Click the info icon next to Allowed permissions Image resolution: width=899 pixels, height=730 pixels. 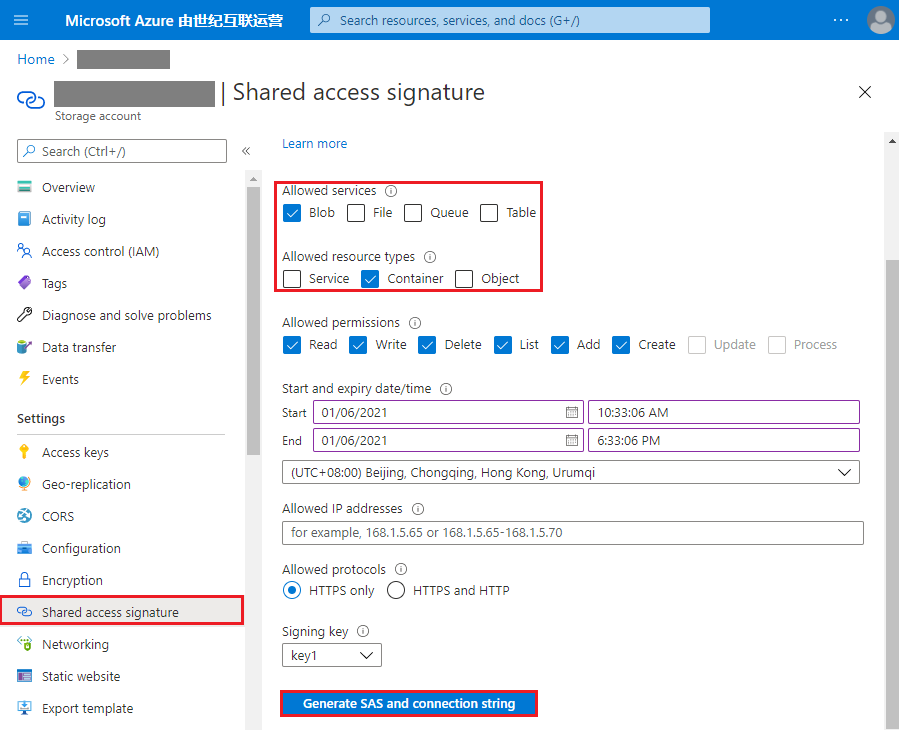[x=415, y=323]
